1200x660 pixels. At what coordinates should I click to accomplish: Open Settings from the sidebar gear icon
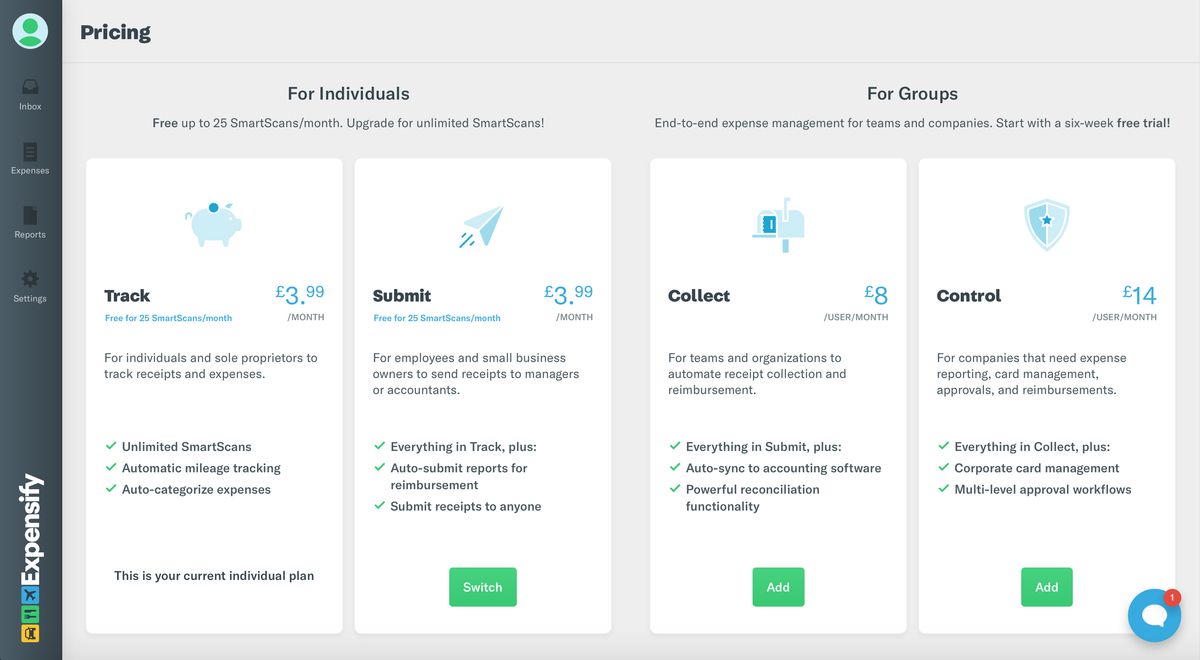point(30,288)
